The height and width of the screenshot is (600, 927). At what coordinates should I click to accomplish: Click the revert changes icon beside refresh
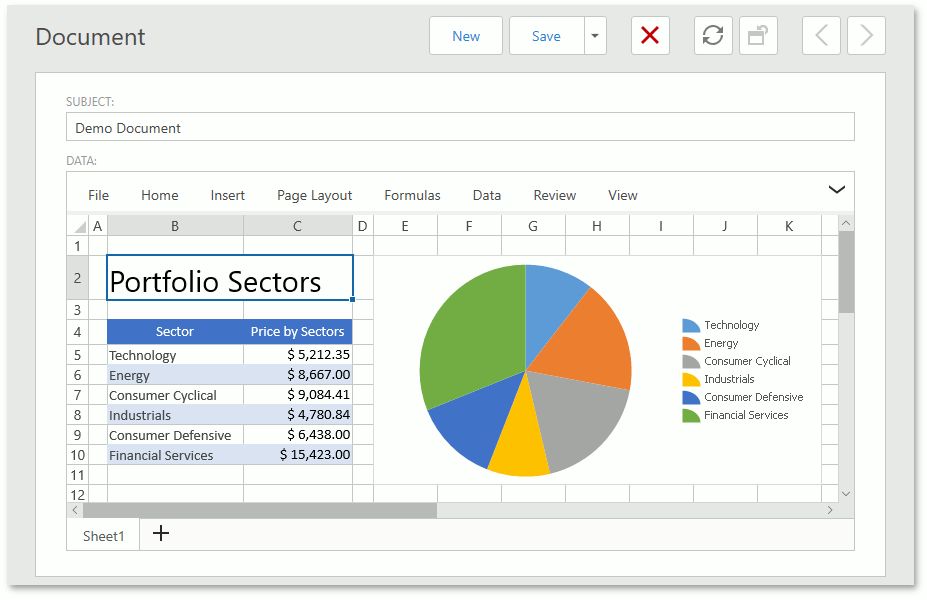pos(758,35)
